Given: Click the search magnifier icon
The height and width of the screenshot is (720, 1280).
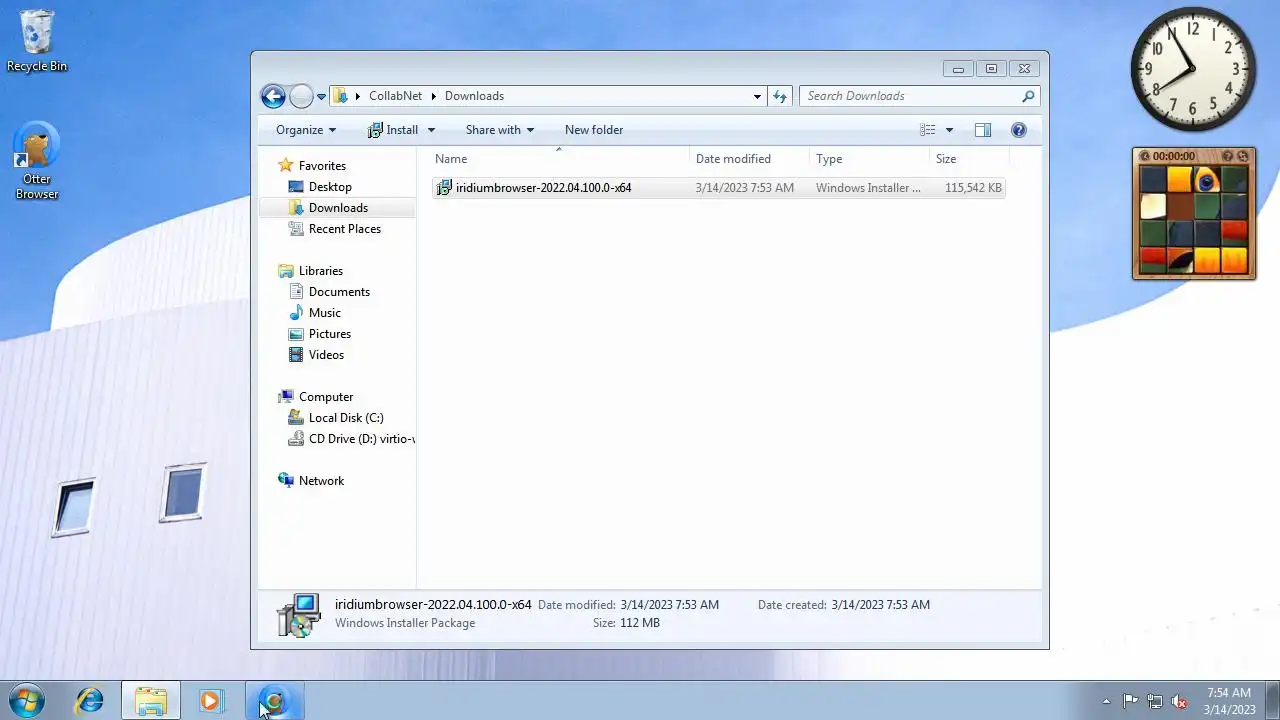Looking at the screenshot, I should pyautogui.click(x=1028, y=96).
